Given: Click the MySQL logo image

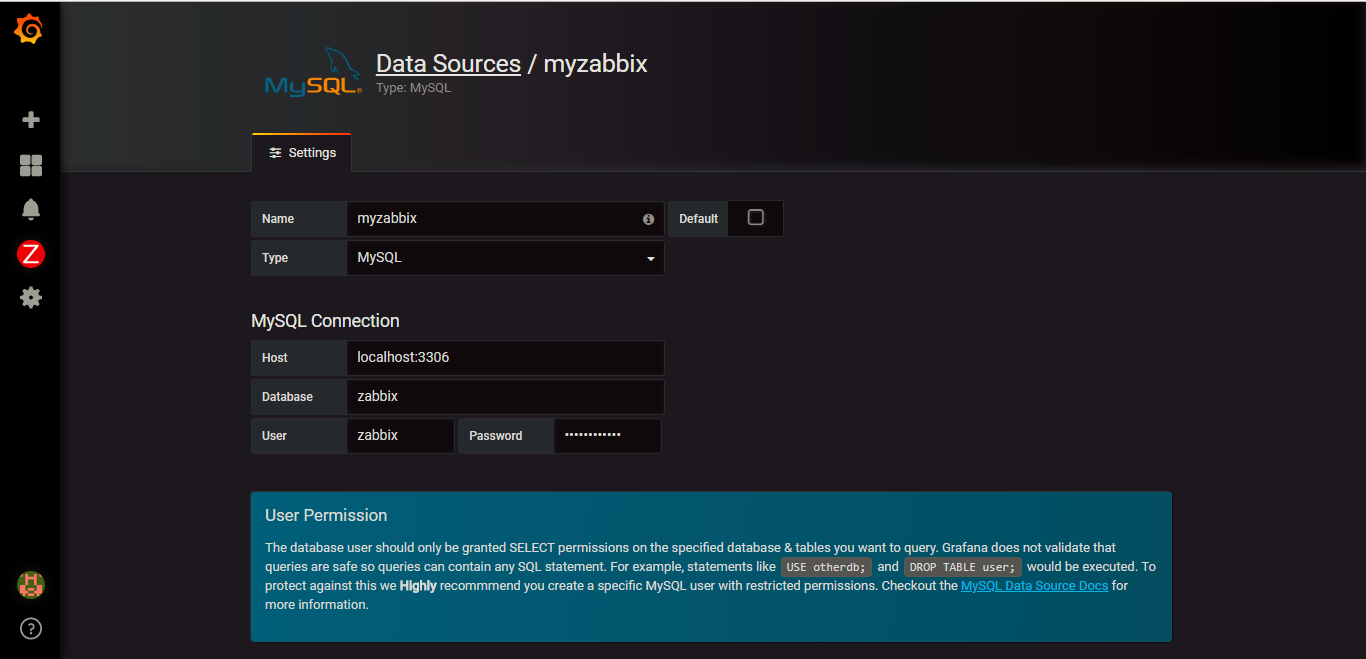Looking at the screenshot, I should pos(312,72).
